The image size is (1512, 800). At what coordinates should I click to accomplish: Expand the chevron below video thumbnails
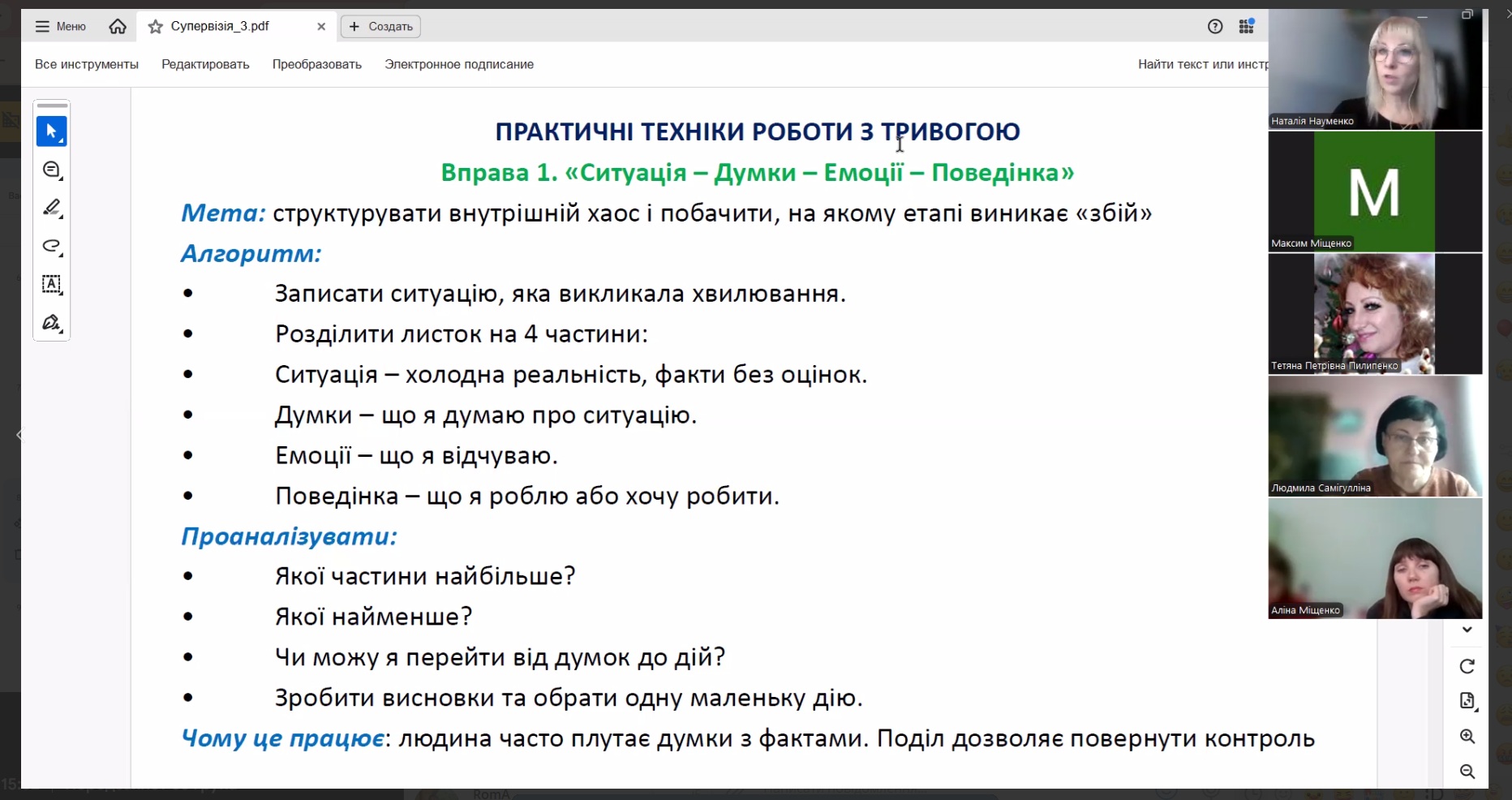[x=1467, y=630]
